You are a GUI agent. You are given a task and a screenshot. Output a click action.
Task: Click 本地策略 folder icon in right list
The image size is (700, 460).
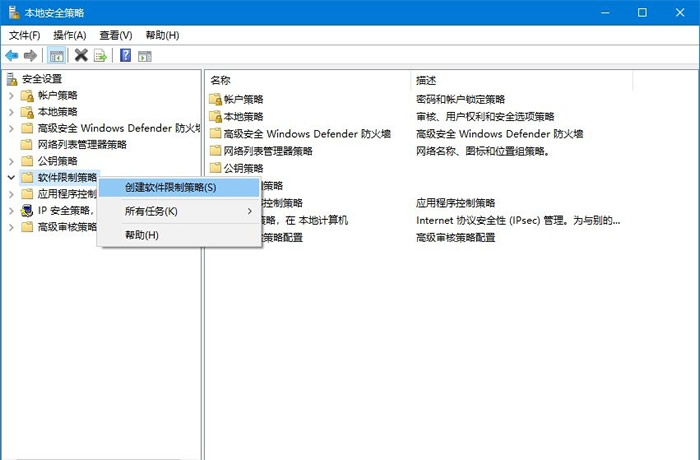(x=216, y=117)
